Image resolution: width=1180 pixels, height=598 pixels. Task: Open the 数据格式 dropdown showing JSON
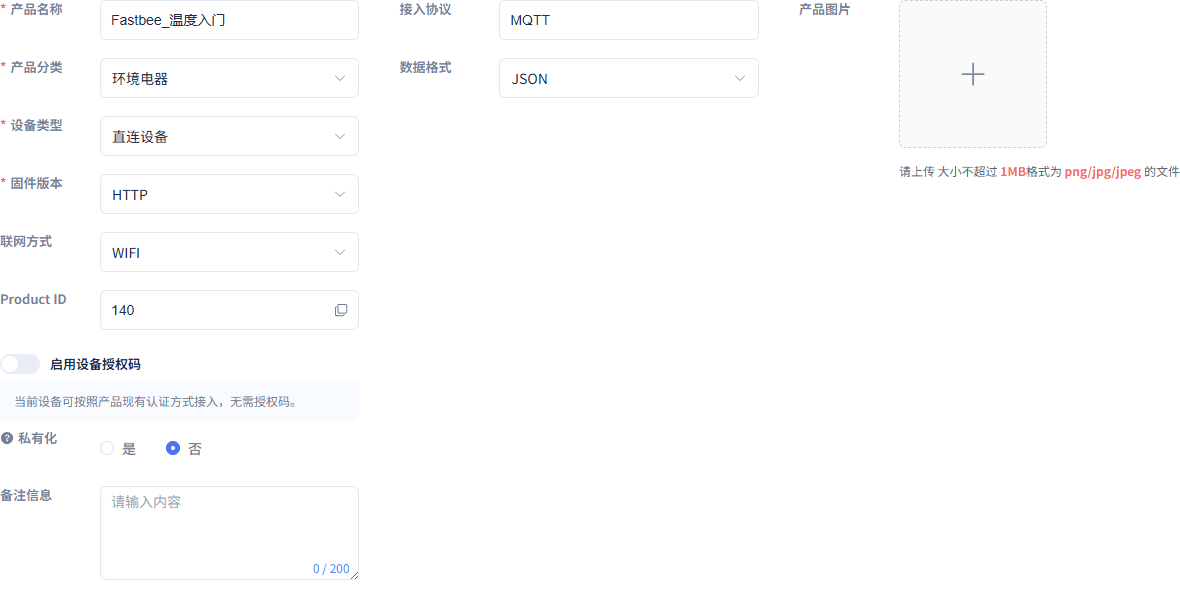coord(628,78)
